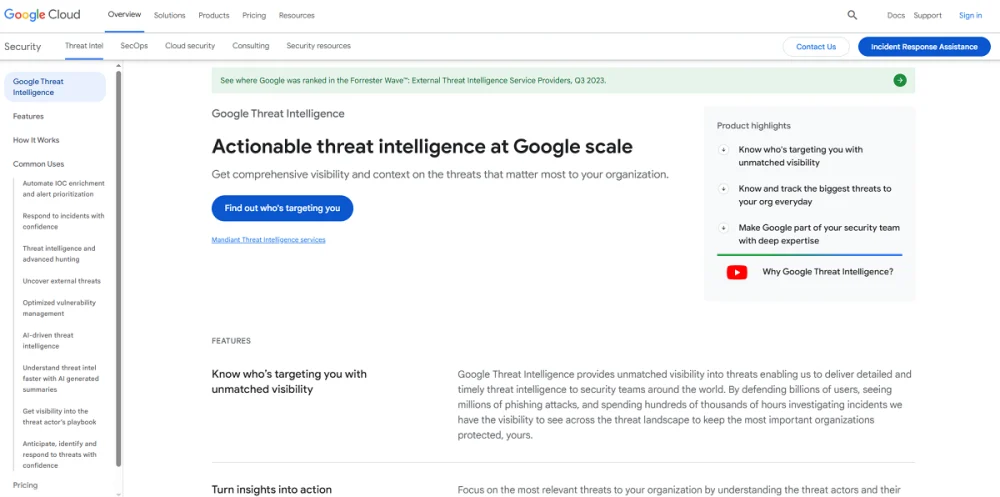
Task: Click 'Know and track the biggest threats' highlight text
Action: [814, 195]
